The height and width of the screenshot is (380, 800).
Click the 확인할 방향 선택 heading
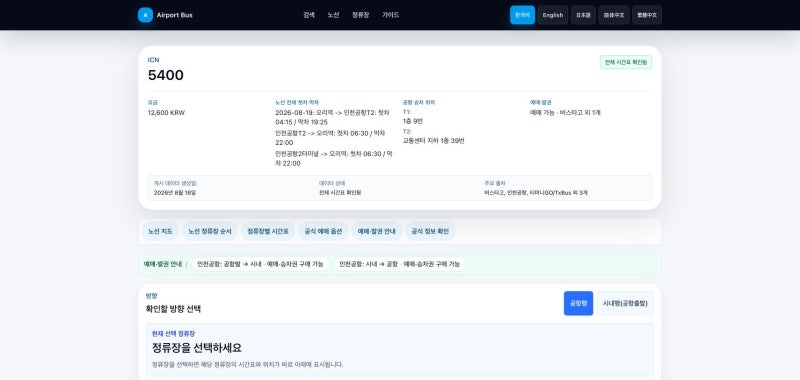[173, 309]
